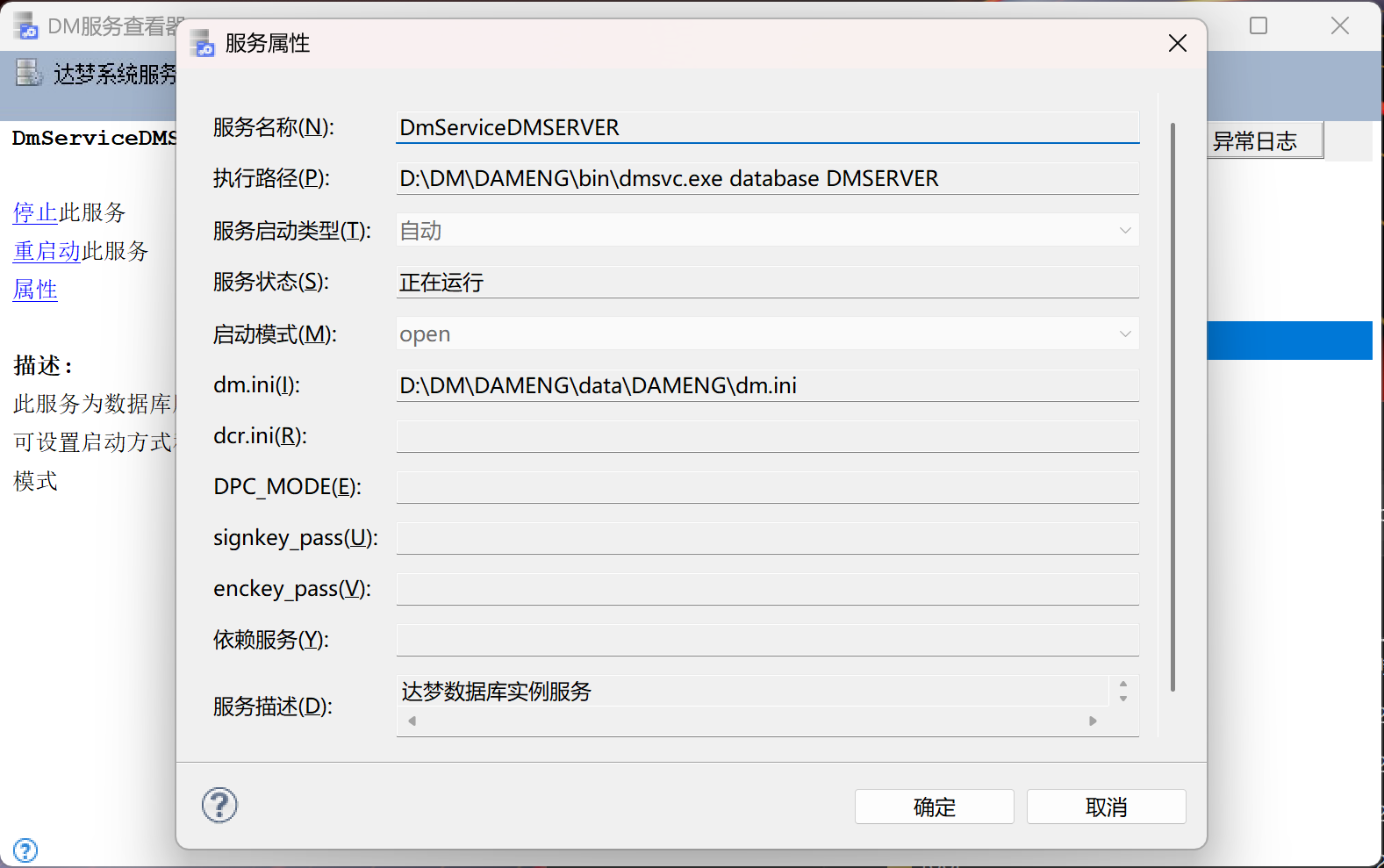The image size is (1384, 868).
Task: Click the 服务属性 dialog title text
Action: click(268, 43)
